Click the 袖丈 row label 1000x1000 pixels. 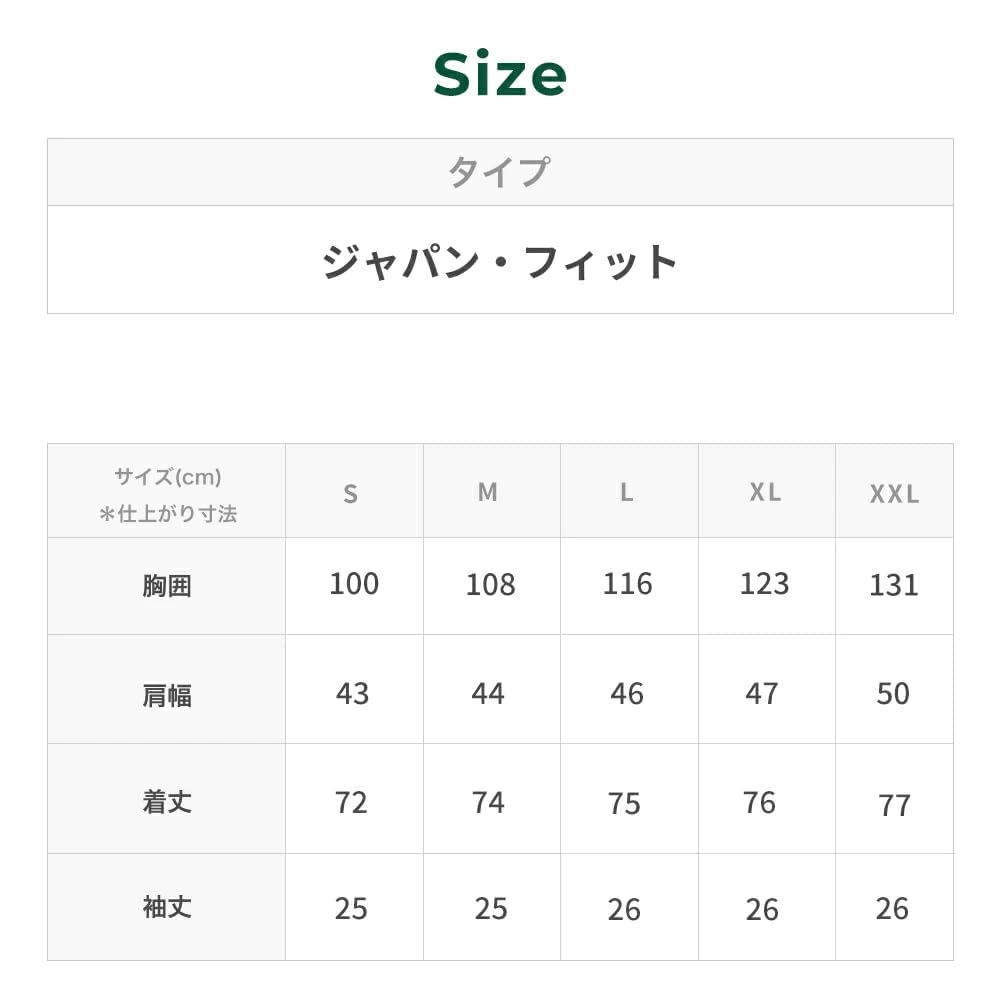point(167,908)
